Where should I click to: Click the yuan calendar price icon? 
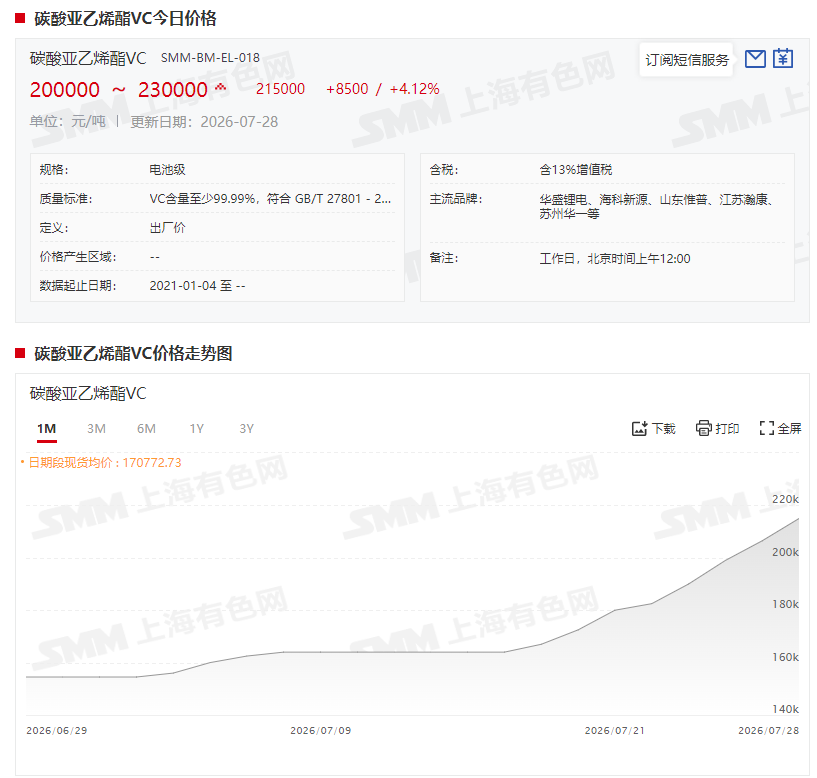tap(783, 58)
